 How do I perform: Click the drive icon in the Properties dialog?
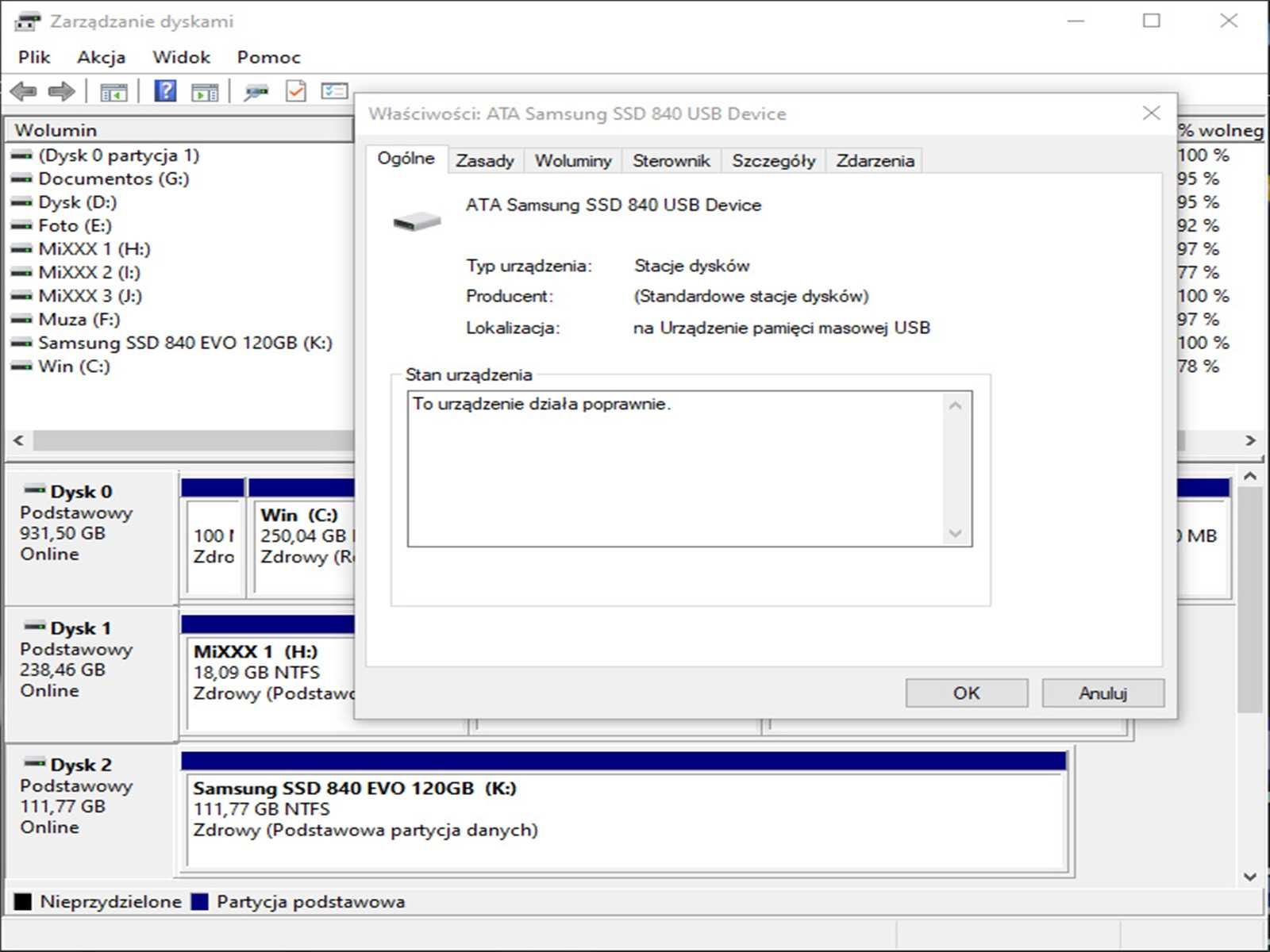[417, 221]
